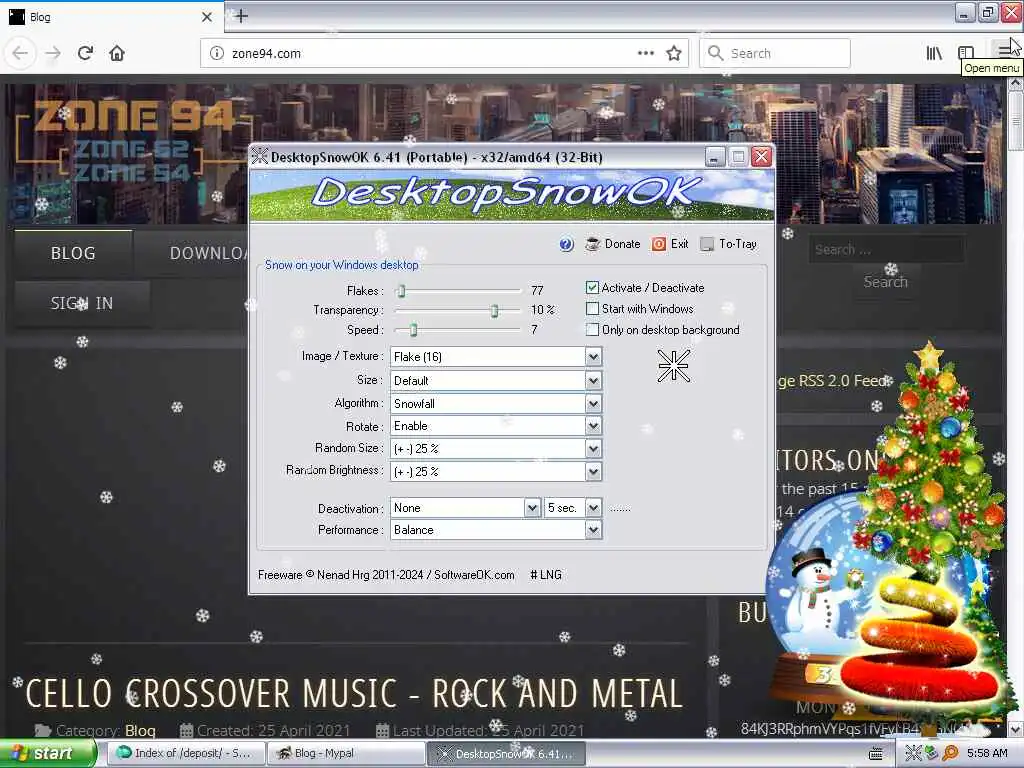Screen dimensions: 1024x768
Task: Open the DOWNLOAD menu on the website
Action: [x=209, y=253]
